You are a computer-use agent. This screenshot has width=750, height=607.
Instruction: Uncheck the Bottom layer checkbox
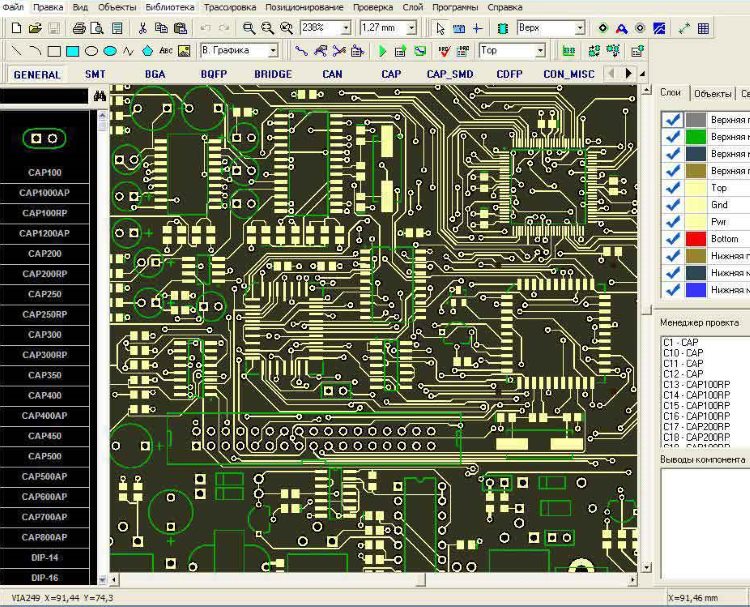tap(673, 238)
